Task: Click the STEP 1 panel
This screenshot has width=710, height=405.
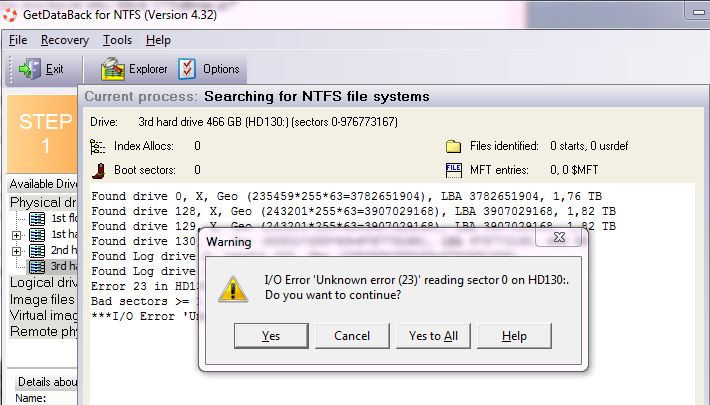Action: [x=42, y=134]
